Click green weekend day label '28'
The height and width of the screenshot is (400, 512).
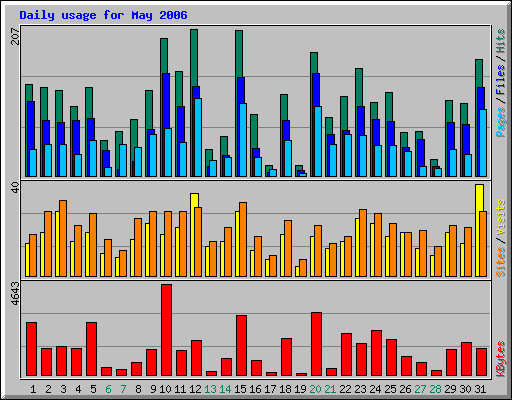435,389
